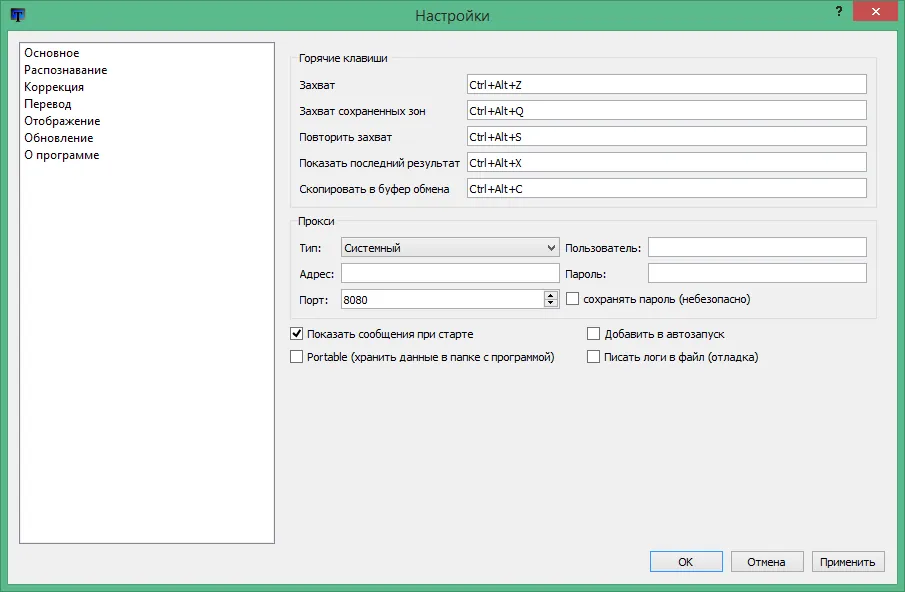Click the OK button

pos(686,561)
